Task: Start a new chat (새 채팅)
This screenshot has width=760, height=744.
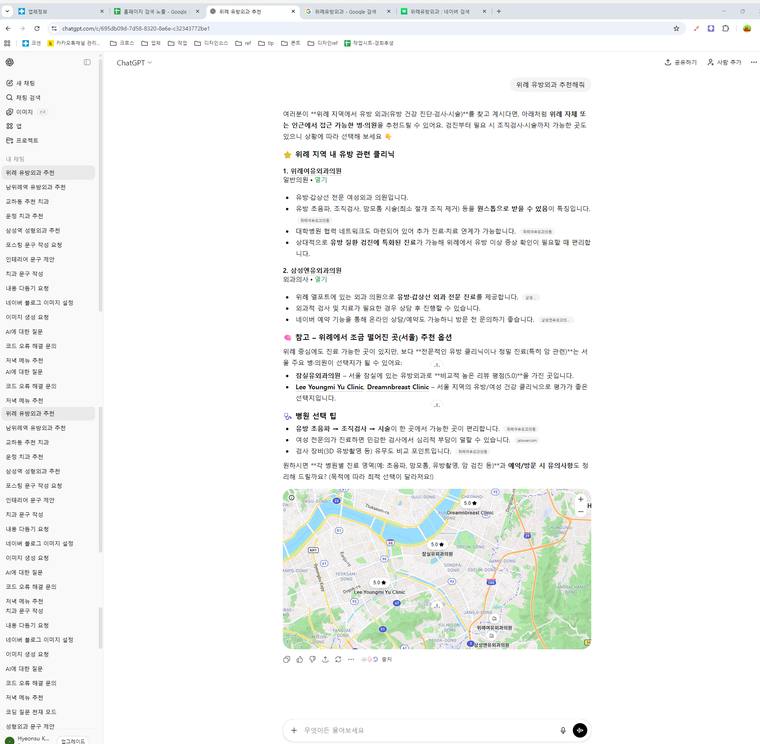Action: tap(20, 83)
